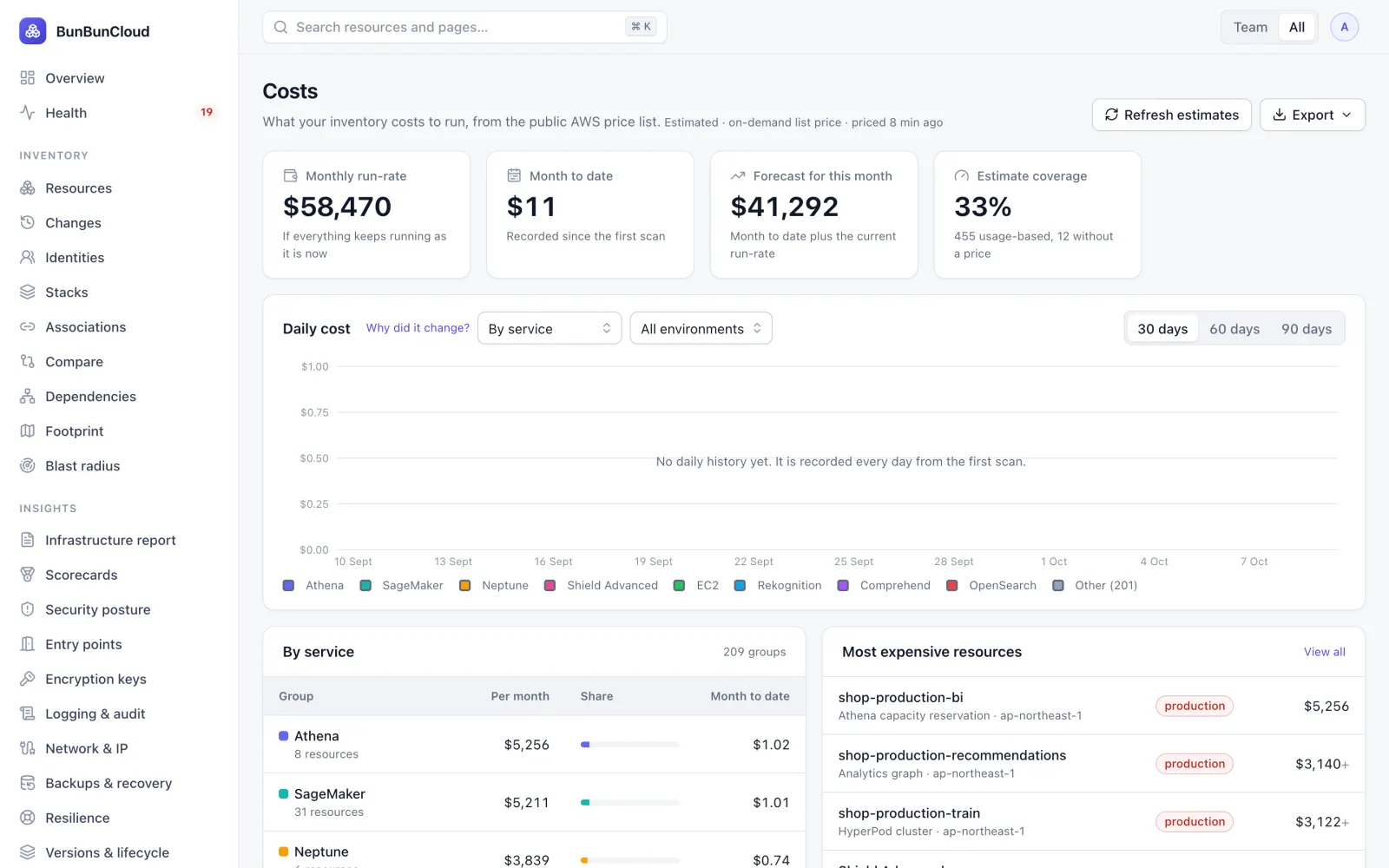Image resolution: width=1389 pixels, height=868 pixels.
Task: Switch scope toggle to All
Action: [x=1297, y=27]
